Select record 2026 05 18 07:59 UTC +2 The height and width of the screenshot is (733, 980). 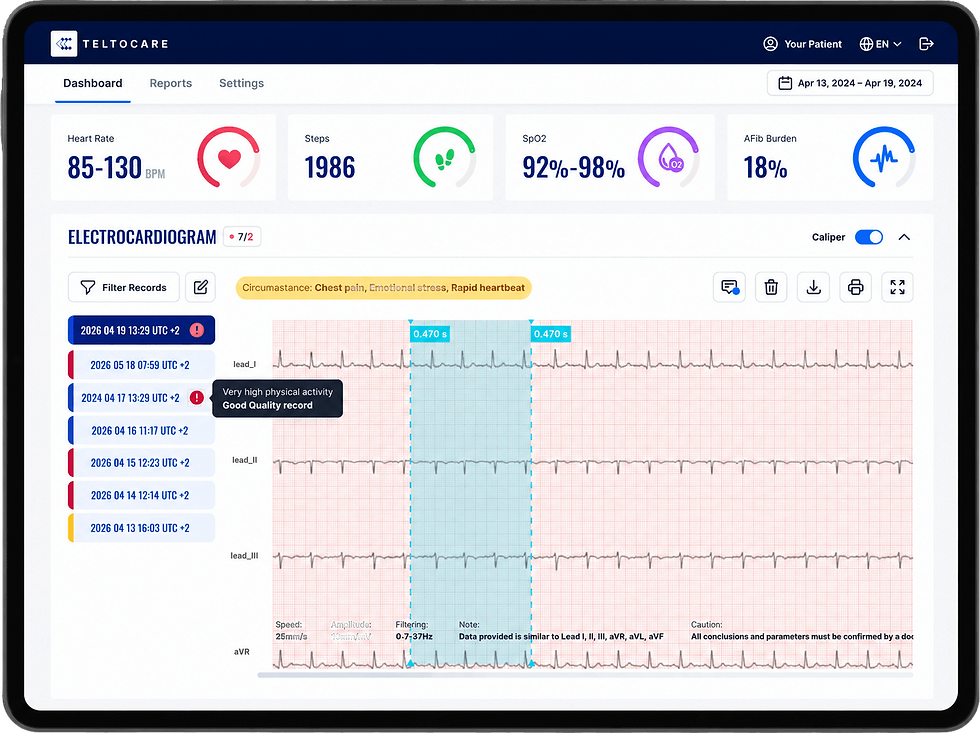coord(141,365)
